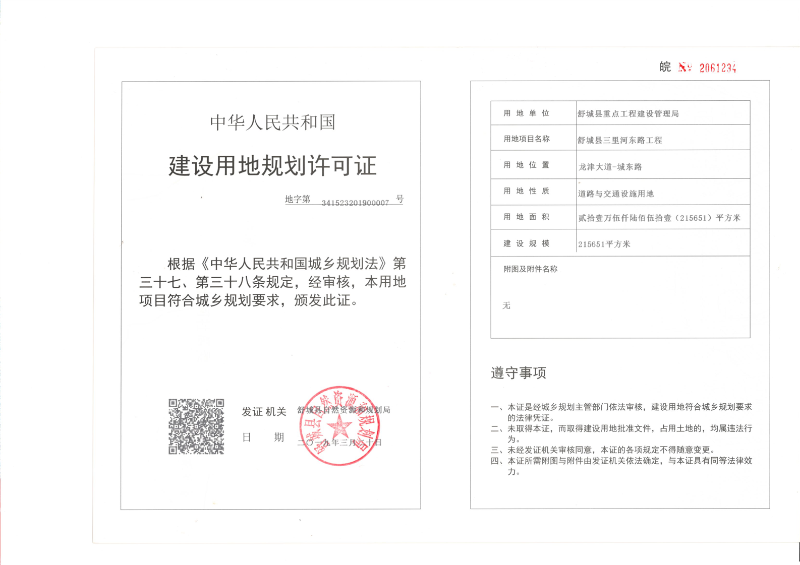This screenshot has height=565, width=800.
Task: Click the label 日期 under 发证机关
Action: 263,437
